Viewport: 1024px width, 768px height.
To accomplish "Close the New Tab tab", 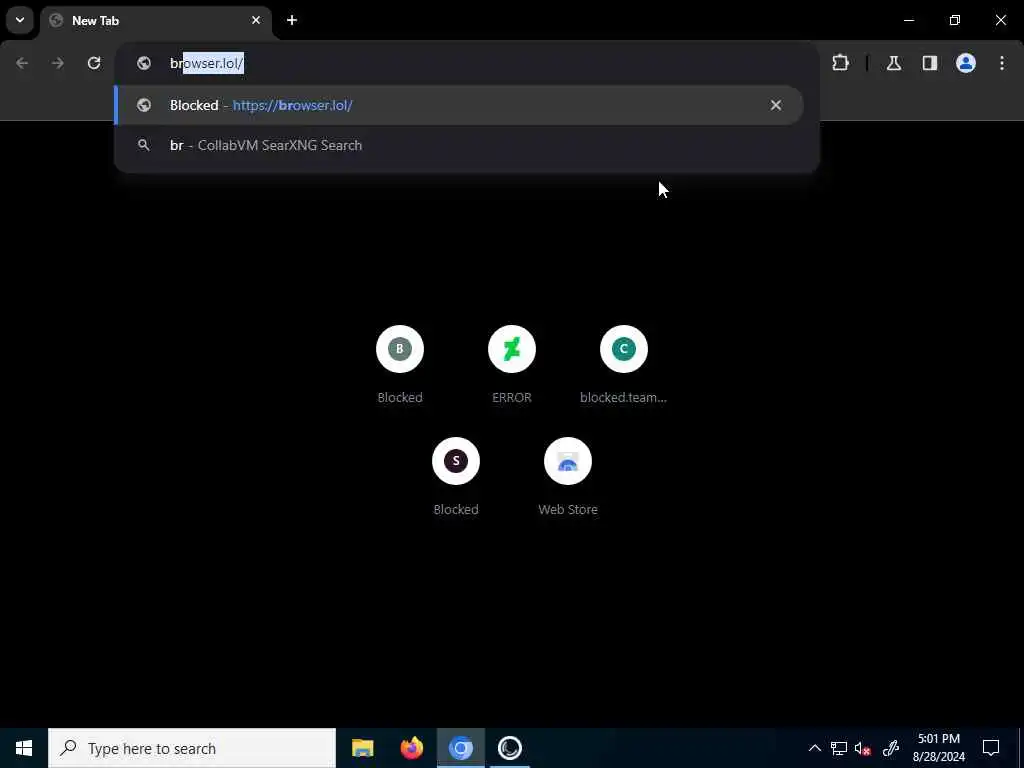I will (x=256, y=20).
